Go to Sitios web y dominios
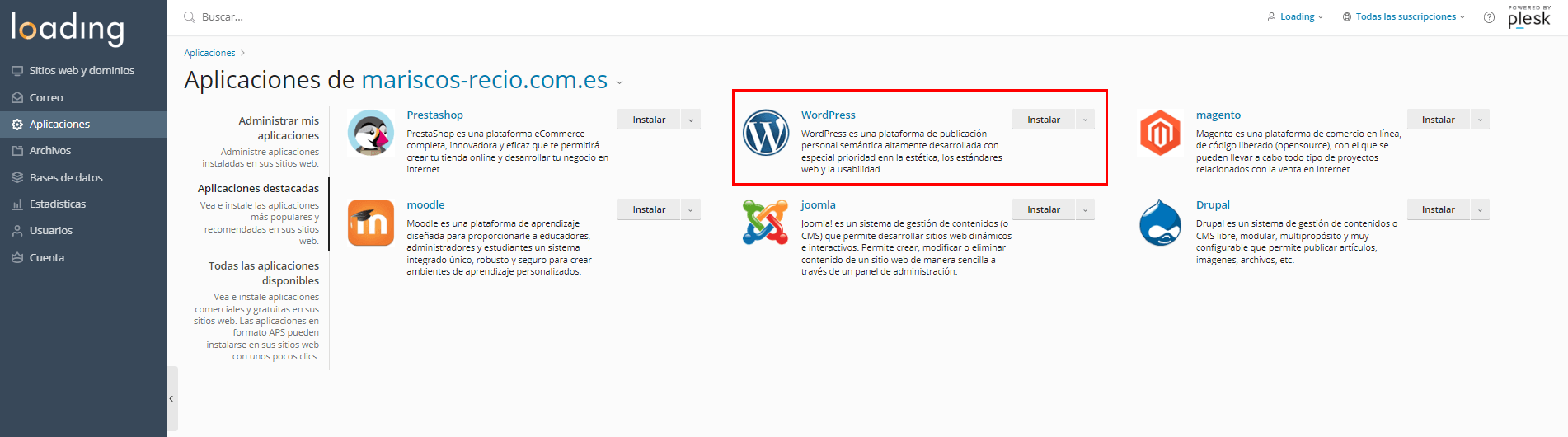Image resolution: width=1568 pixels, height=437 pixels. coord(83,71)
